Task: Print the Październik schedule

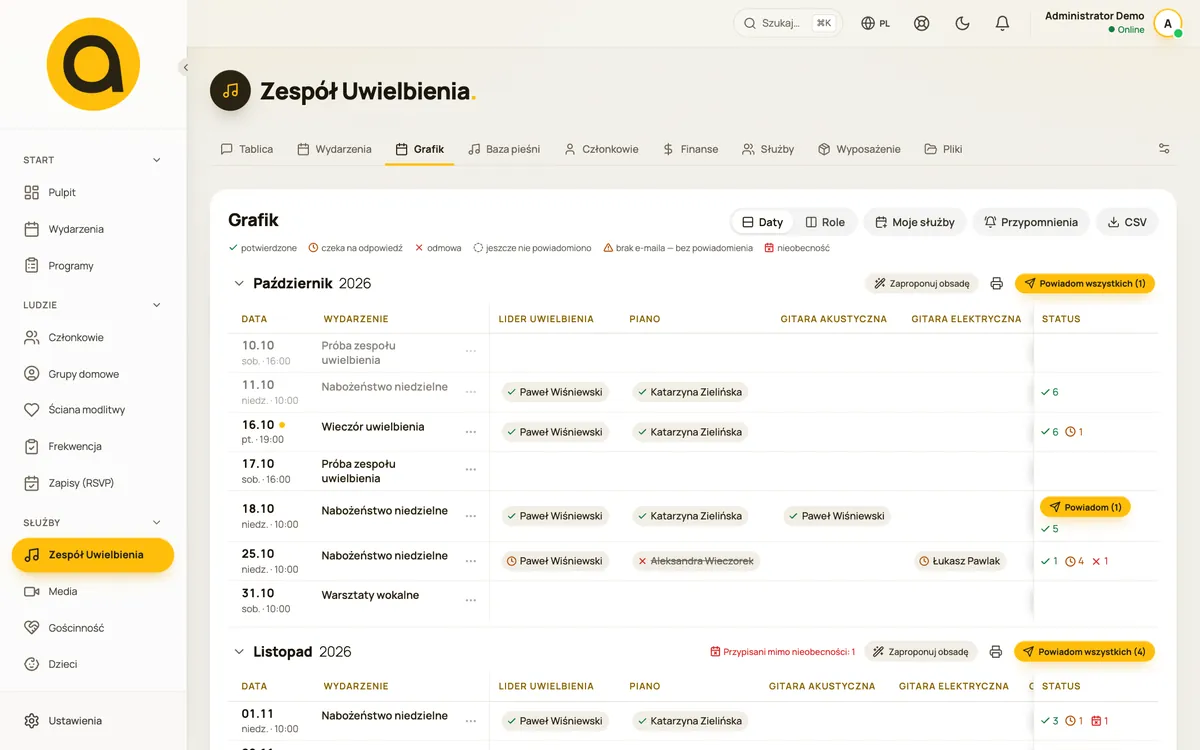Action: pyautogui.click(x=996, y=284)
